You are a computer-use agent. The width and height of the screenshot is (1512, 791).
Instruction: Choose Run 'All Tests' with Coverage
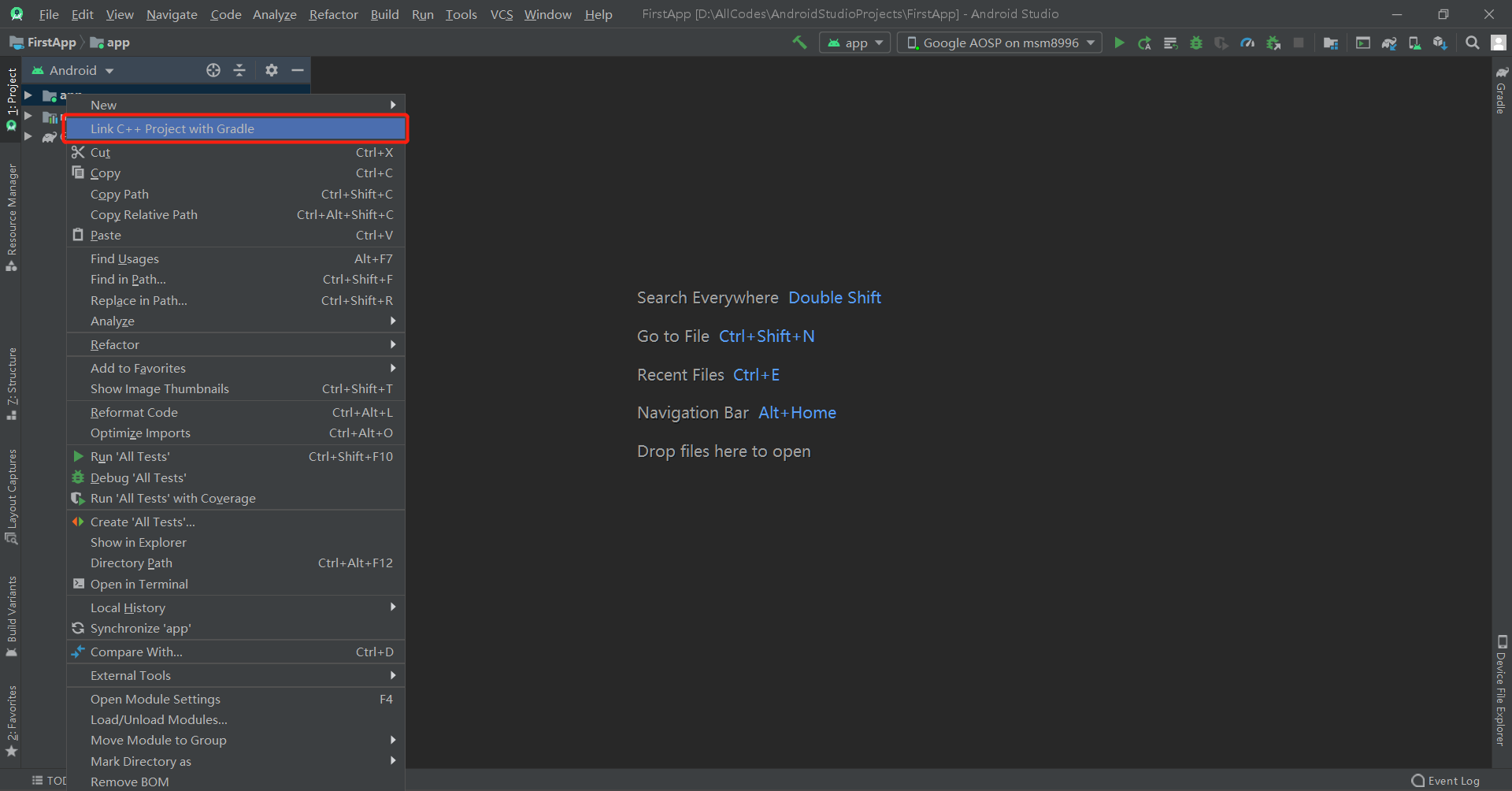tap(235, 499)
